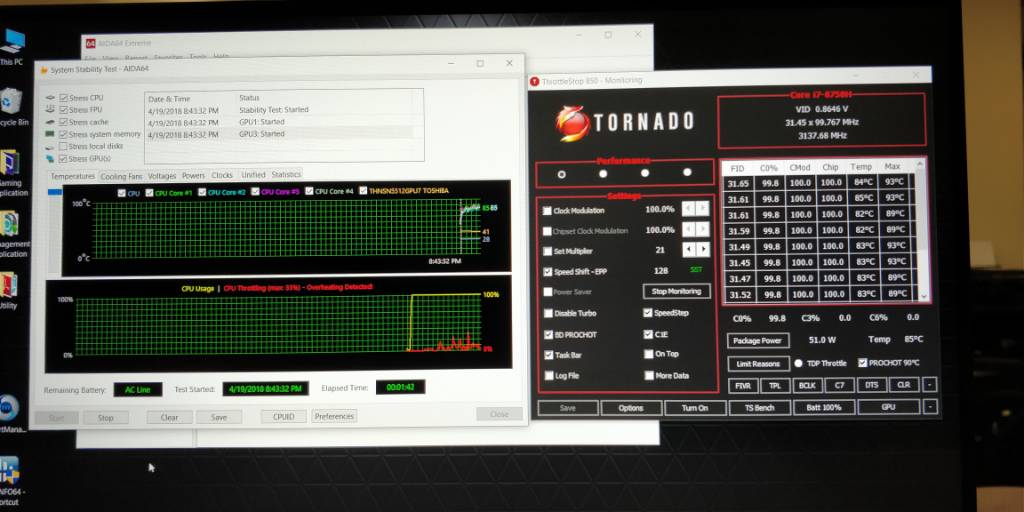Click the AIDA64 Extreme title bar icon
Screen dimensions: 1024x512
(x=91, y=43)
